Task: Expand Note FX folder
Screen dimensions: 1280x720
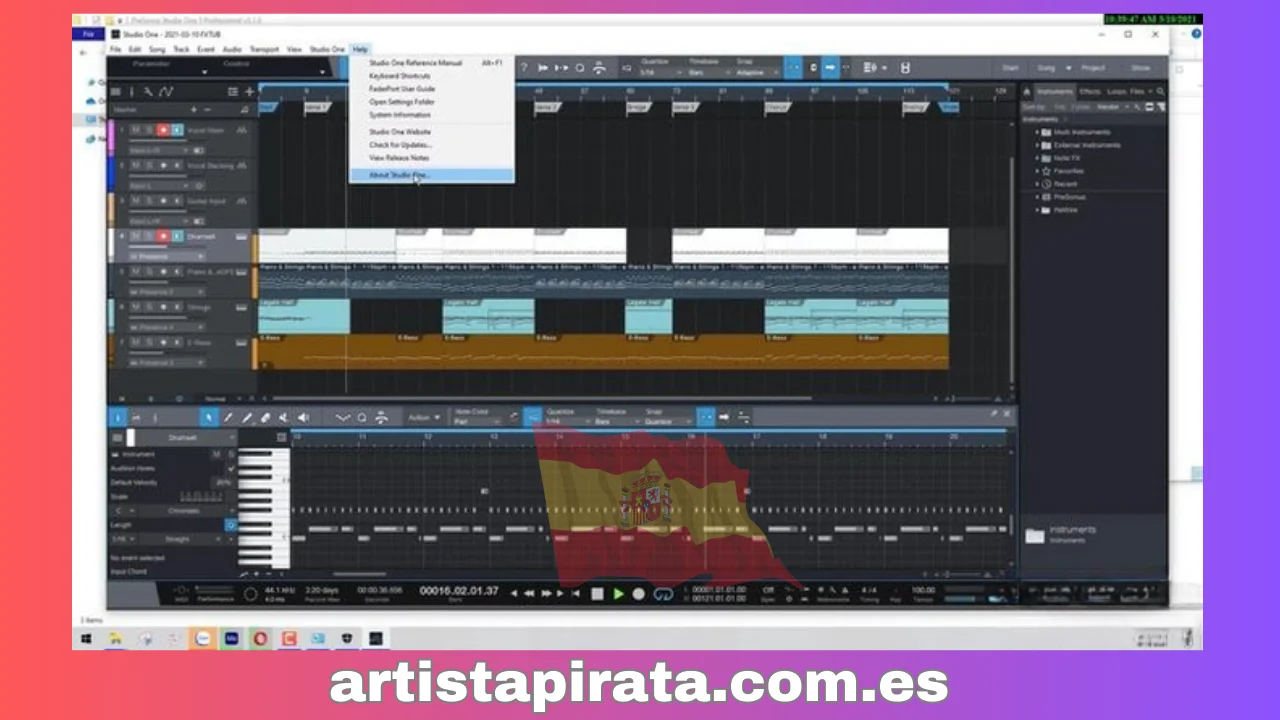Action: pyautogui.click(x=1037, y=158)
